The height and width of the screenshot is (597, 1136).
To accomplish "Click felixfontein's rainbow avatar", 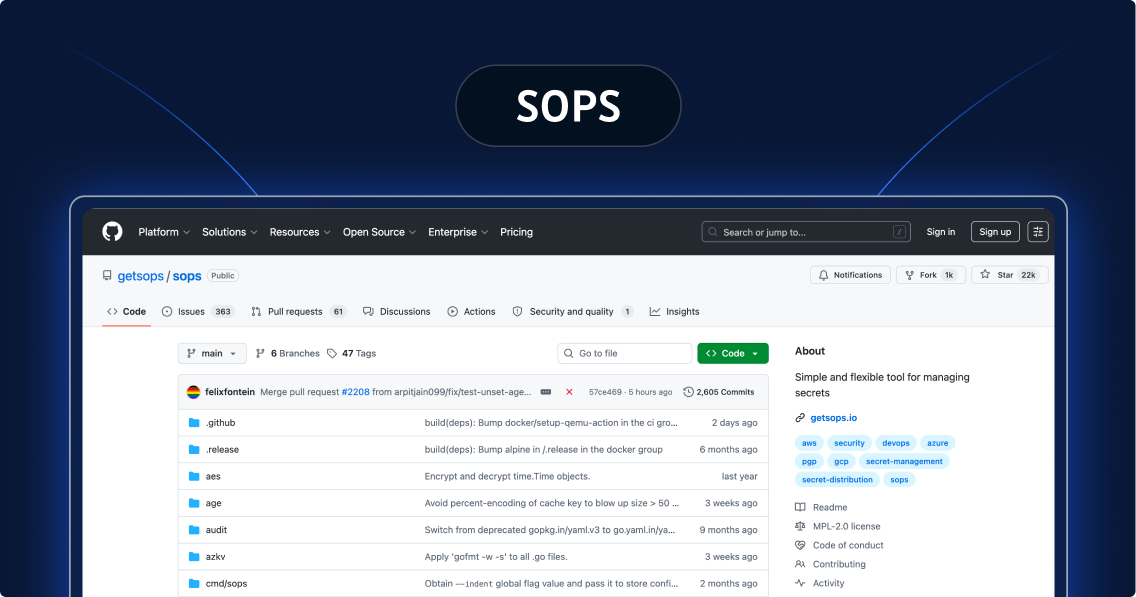I will click(x=193, y=392).
